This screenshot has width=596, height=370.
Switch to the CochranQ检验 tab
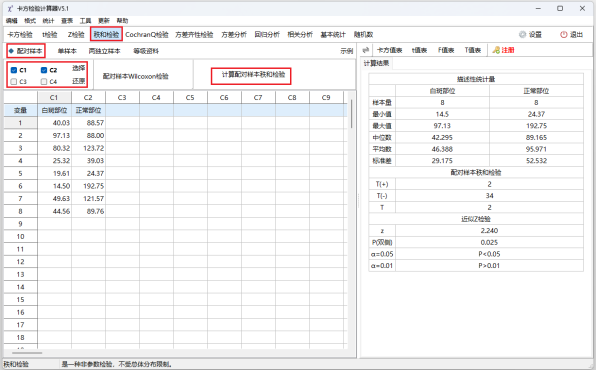[147, 35]
